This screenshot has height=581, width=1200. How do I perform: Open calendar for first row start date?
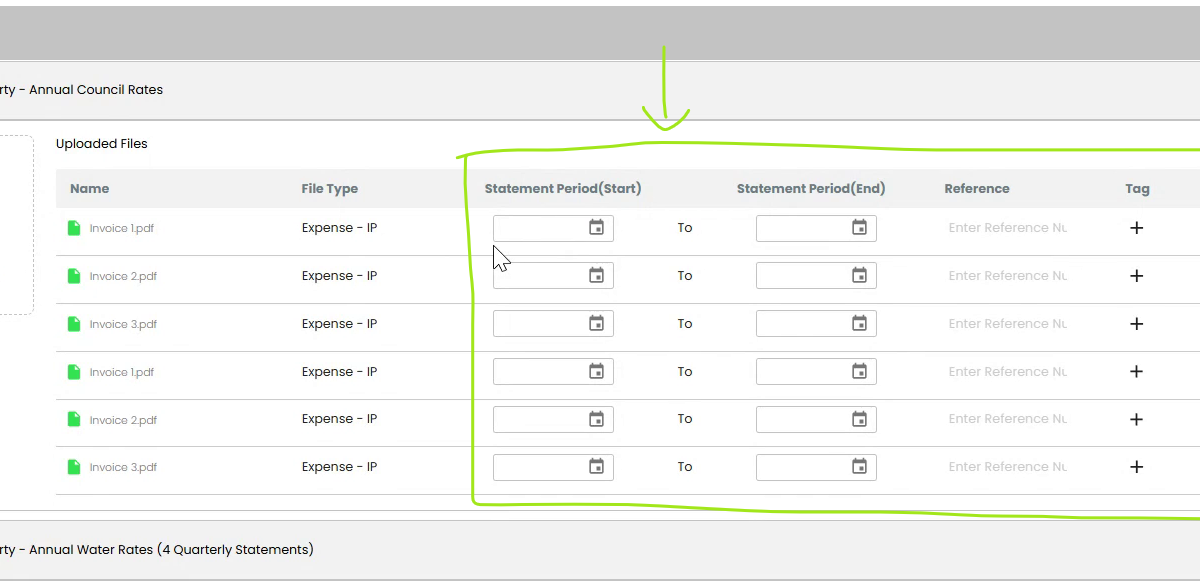tap(596, 228)
